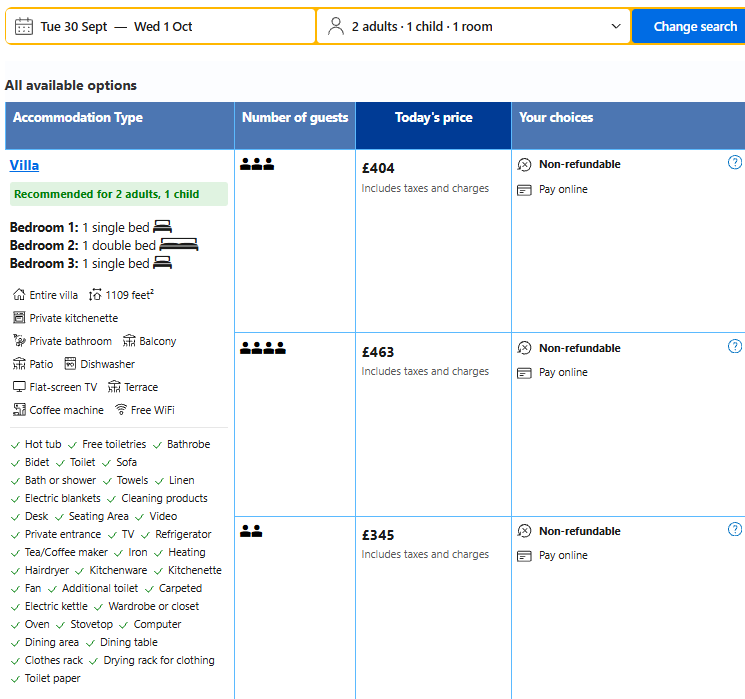This screenshot has width=745, height=699.
Task: Click the four-guest occupancy icon
Action: point(263,348)
